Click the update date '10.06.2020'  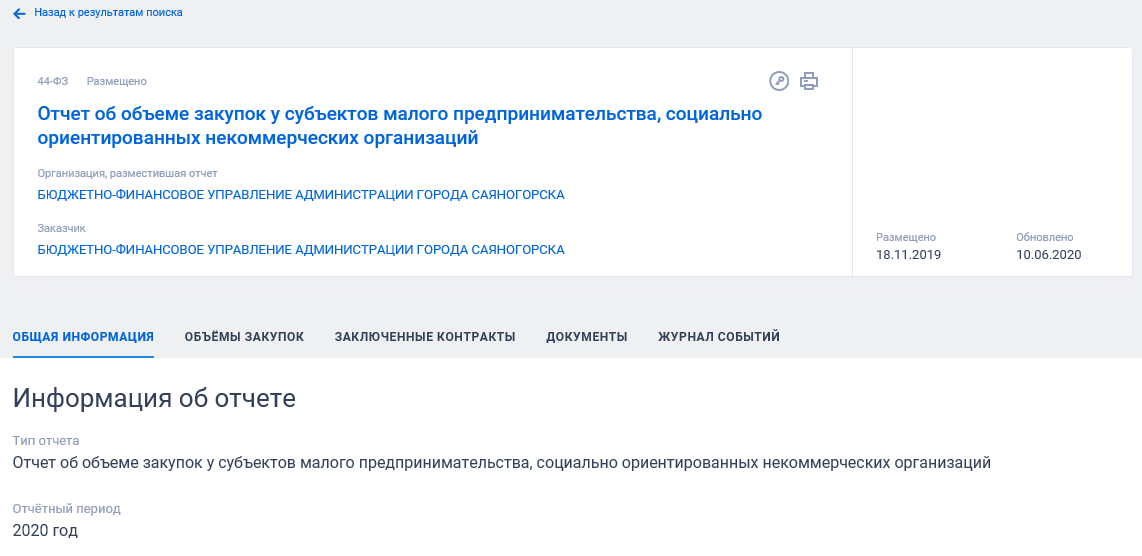coord(1049,255)
